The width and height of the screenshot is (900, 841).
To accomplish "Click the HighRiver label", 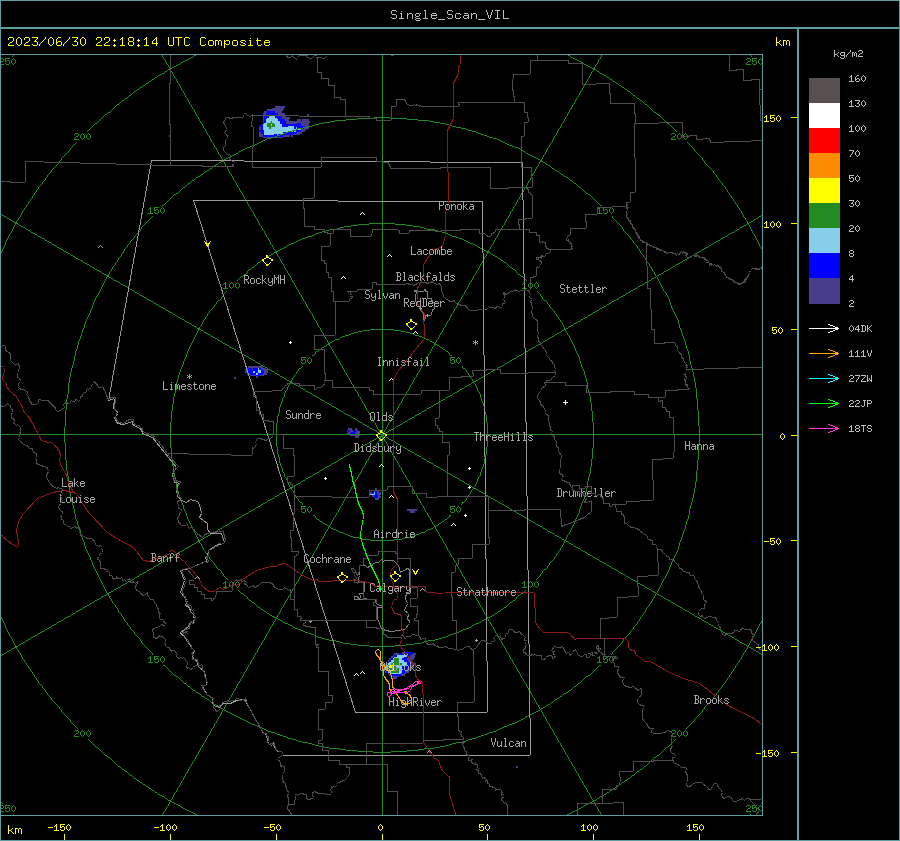I will click(x=415, y=702).
